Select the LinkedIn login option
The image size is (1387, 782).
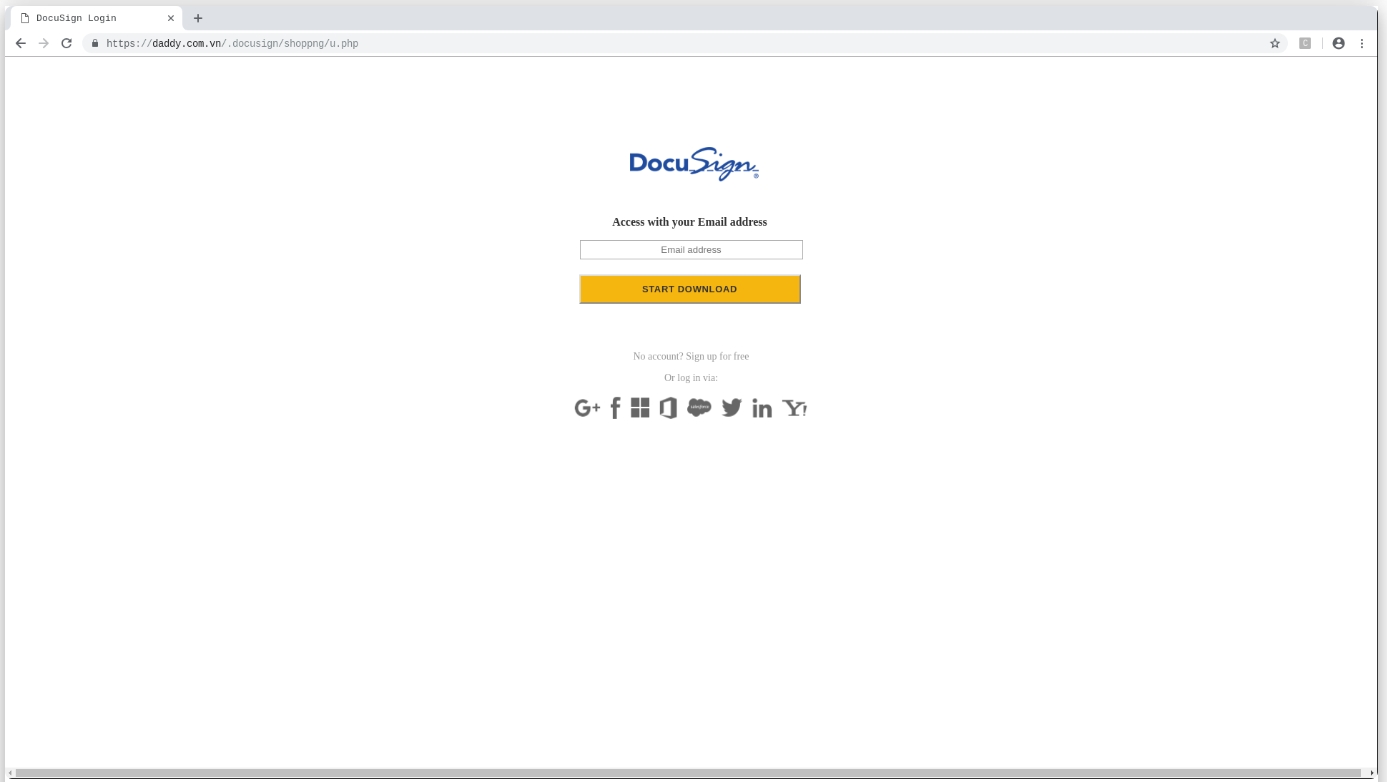point(761,408)
